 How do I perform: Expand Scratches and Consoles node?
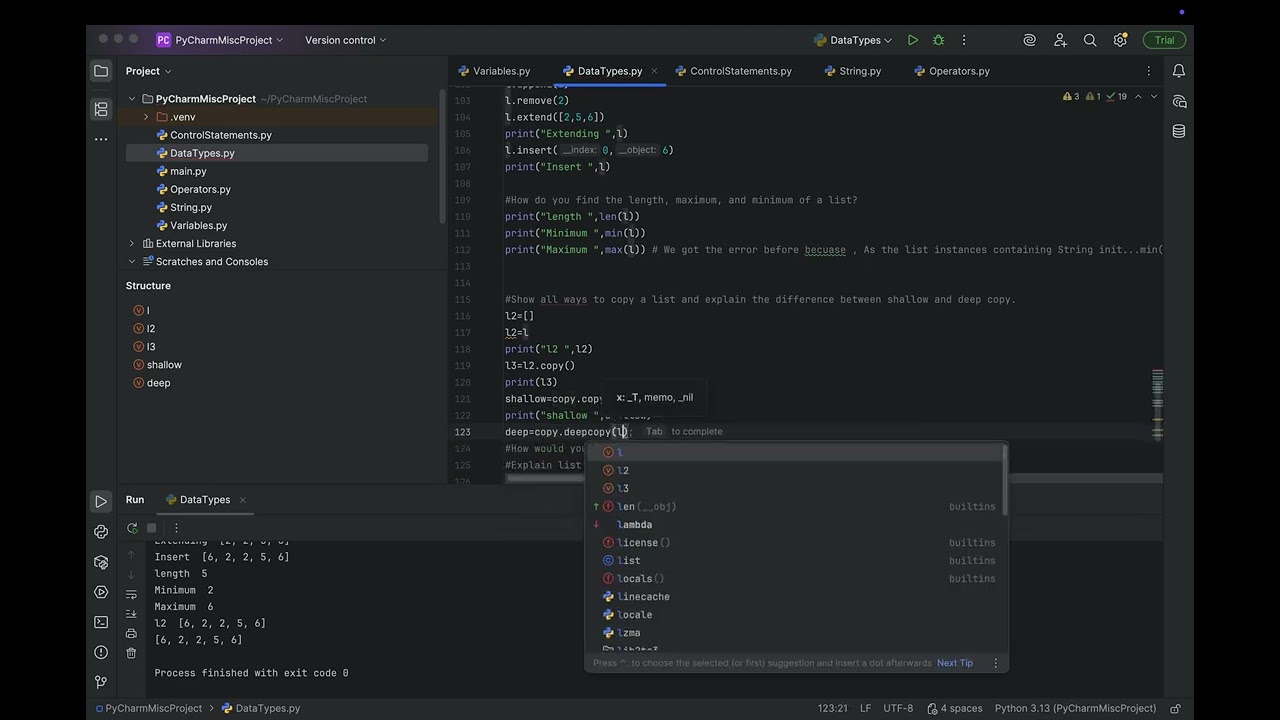[x=132, y=261]
